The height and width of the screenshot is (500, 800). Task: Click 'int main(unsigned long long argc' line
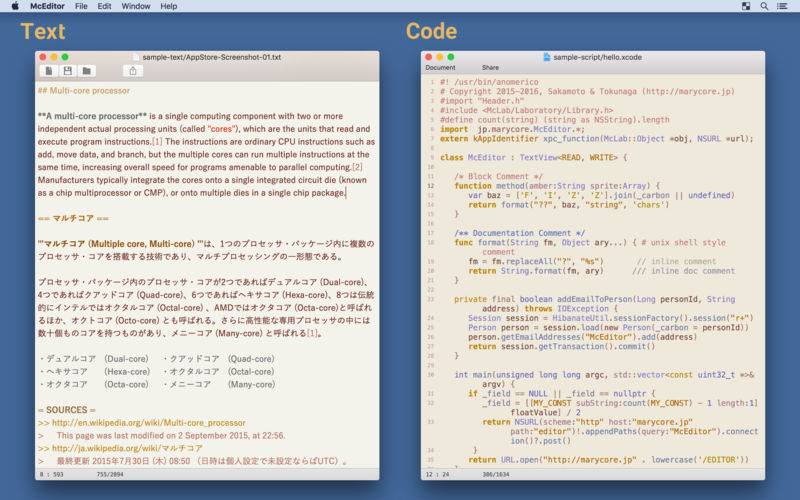click(x=604, y=374)
